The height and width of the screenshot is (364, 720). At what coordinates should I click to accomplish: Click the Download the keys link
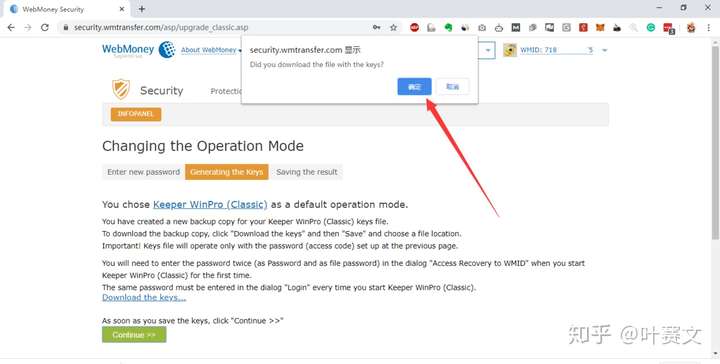pyautogui.click(x=144, y=297)
